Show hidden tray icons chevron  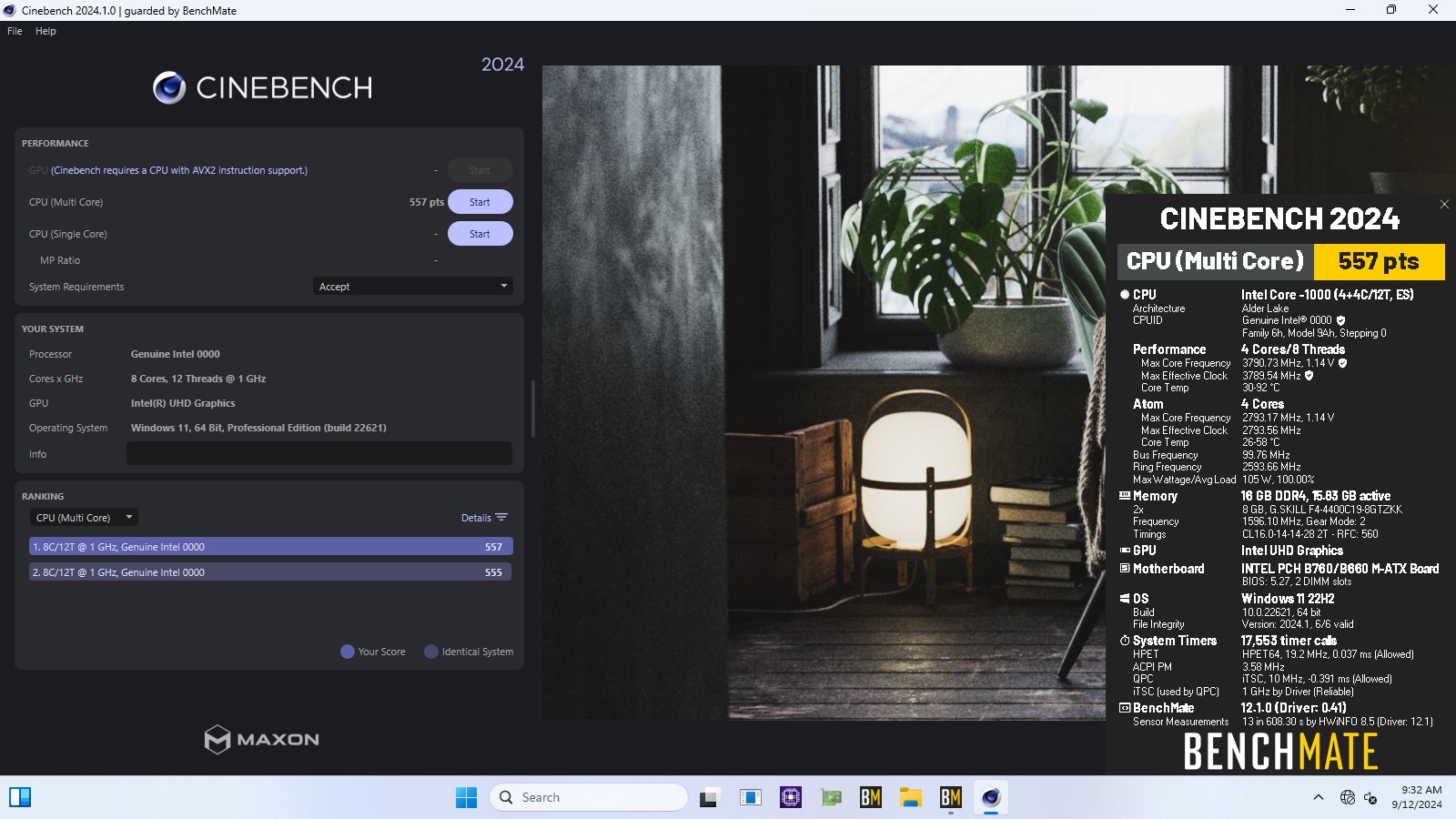pyautogui.click(x=1318, y=797)
